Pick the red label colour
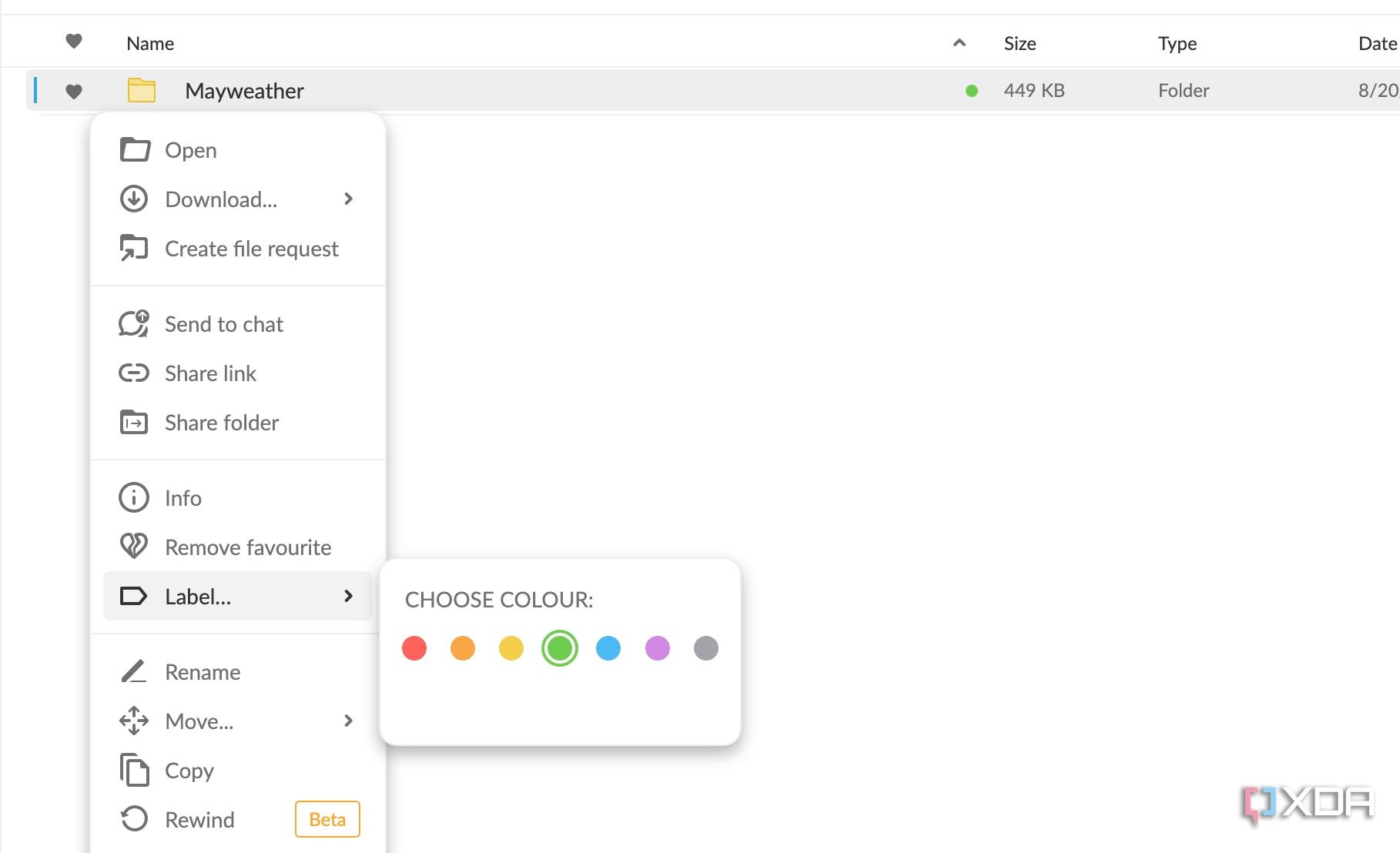 pyautogui.click(x=414, y=648)
